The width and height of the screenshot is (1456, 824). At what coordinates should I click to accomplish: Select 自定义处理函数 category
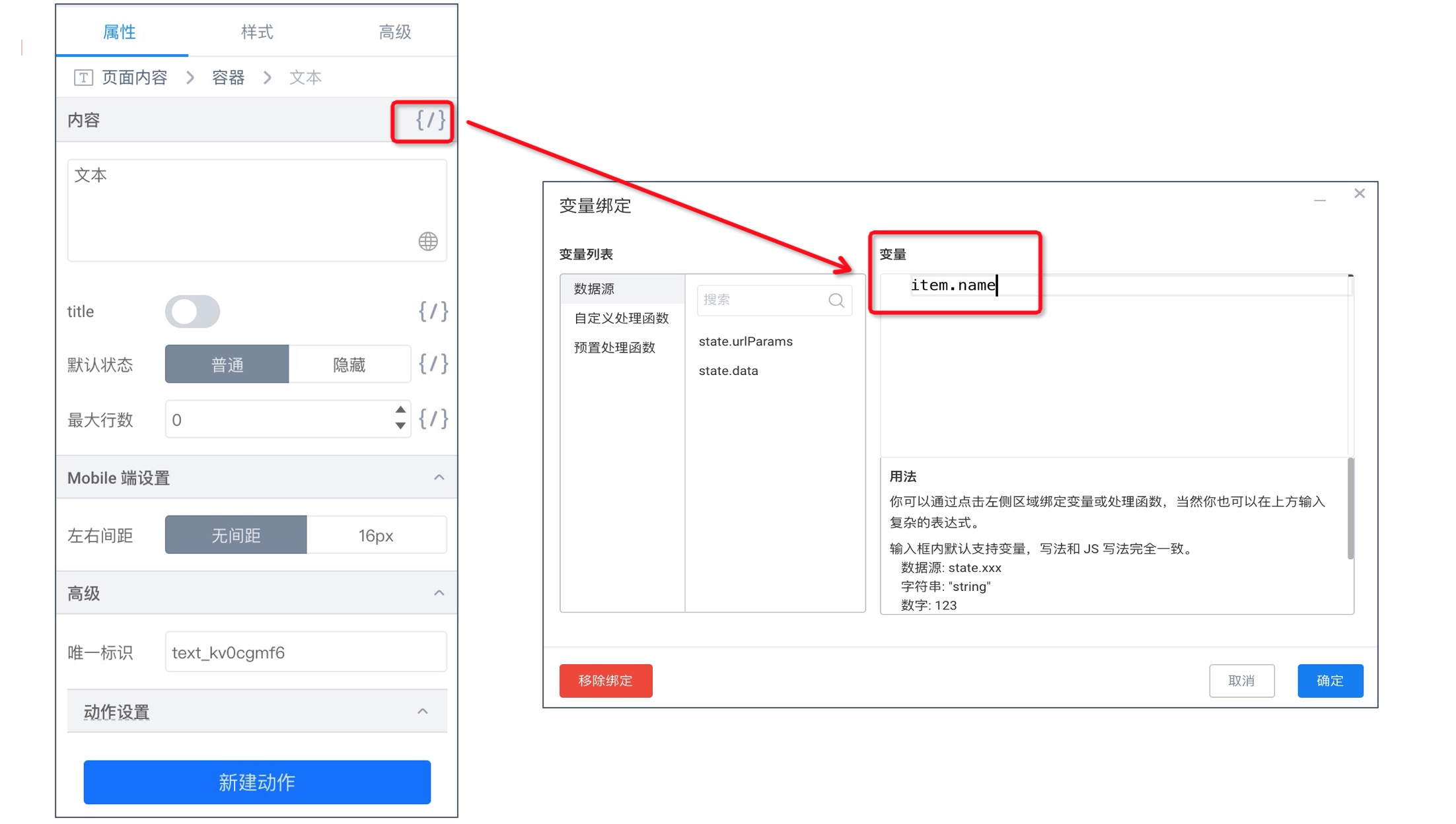click(622, 318)
